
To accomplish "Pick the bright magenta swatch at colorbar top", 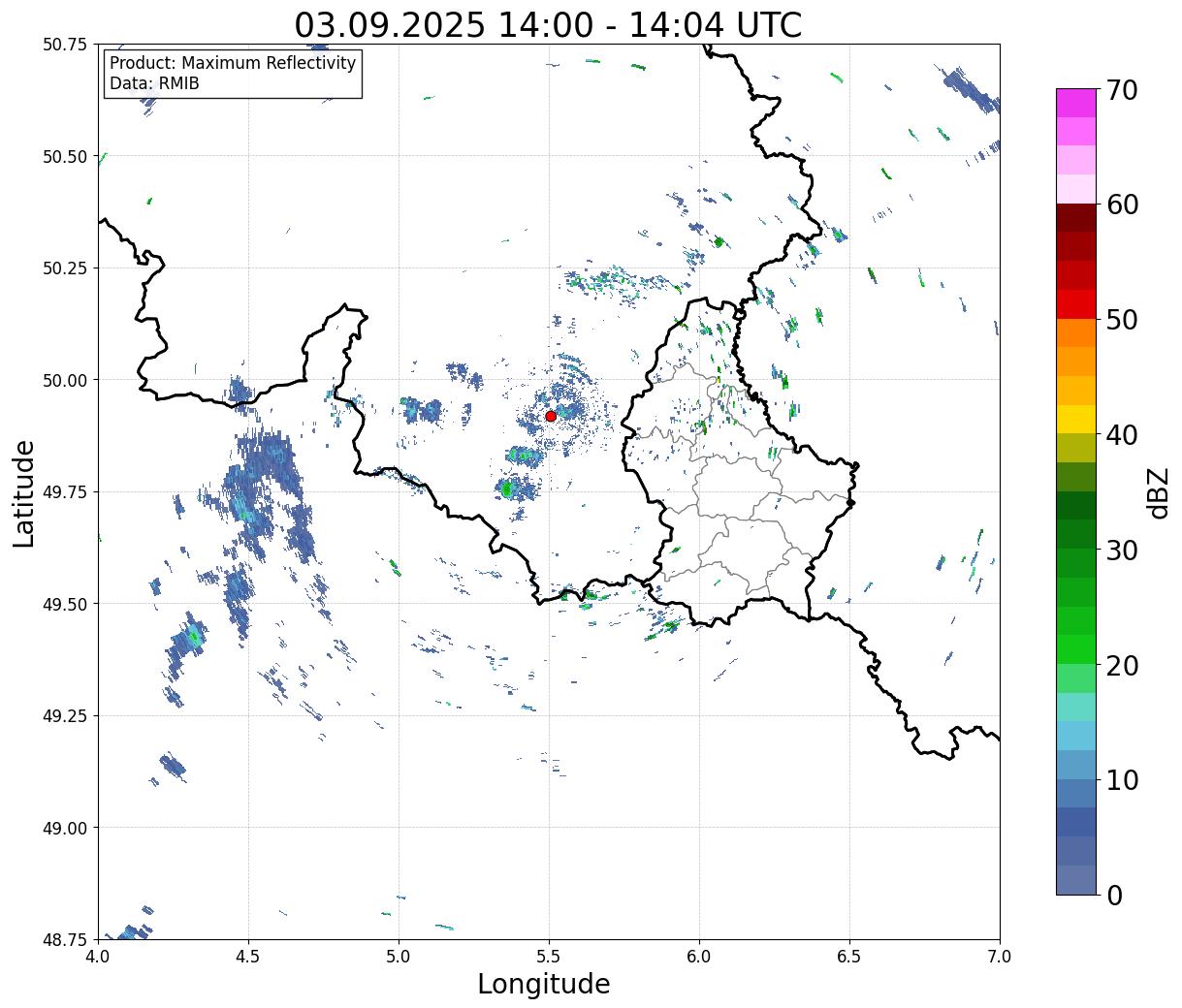I will [1076, 103].
